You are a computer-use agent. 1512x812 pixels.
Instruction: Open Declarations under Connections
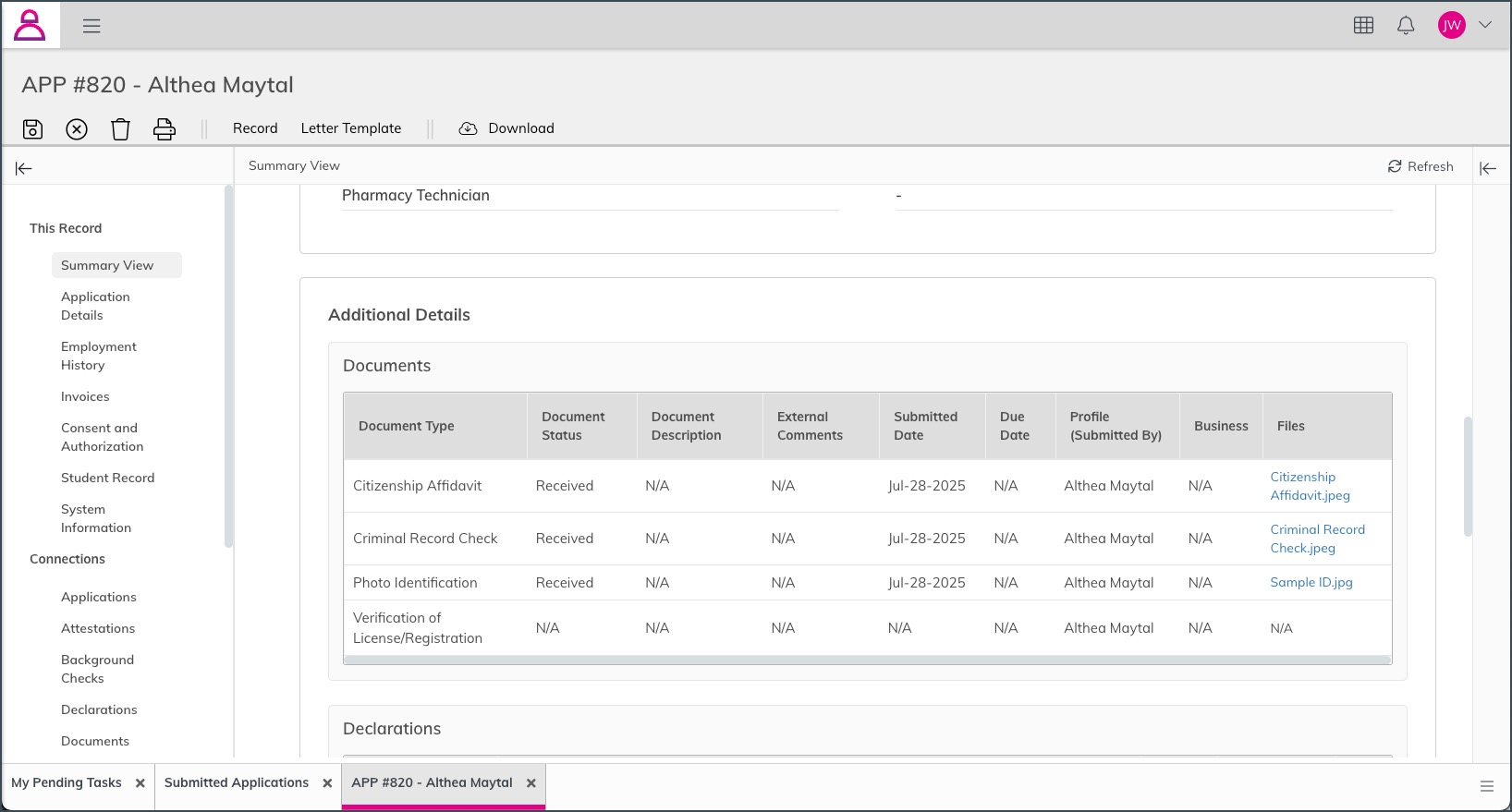click(x=99, y=709)
